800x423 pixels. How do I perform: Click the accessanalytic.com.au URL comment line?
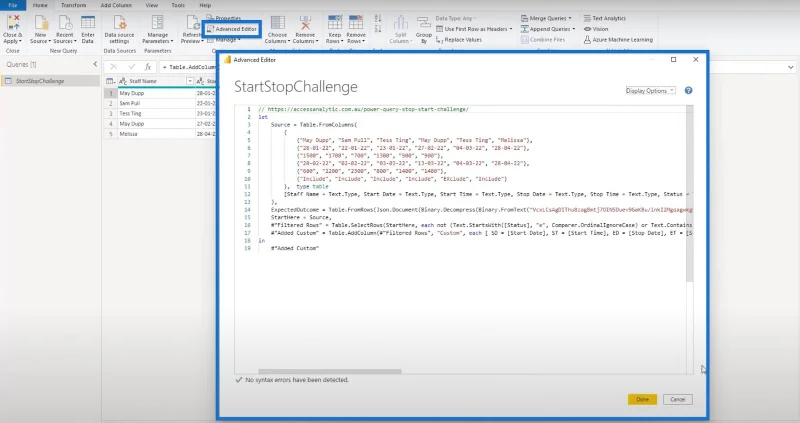click(363, 109)
